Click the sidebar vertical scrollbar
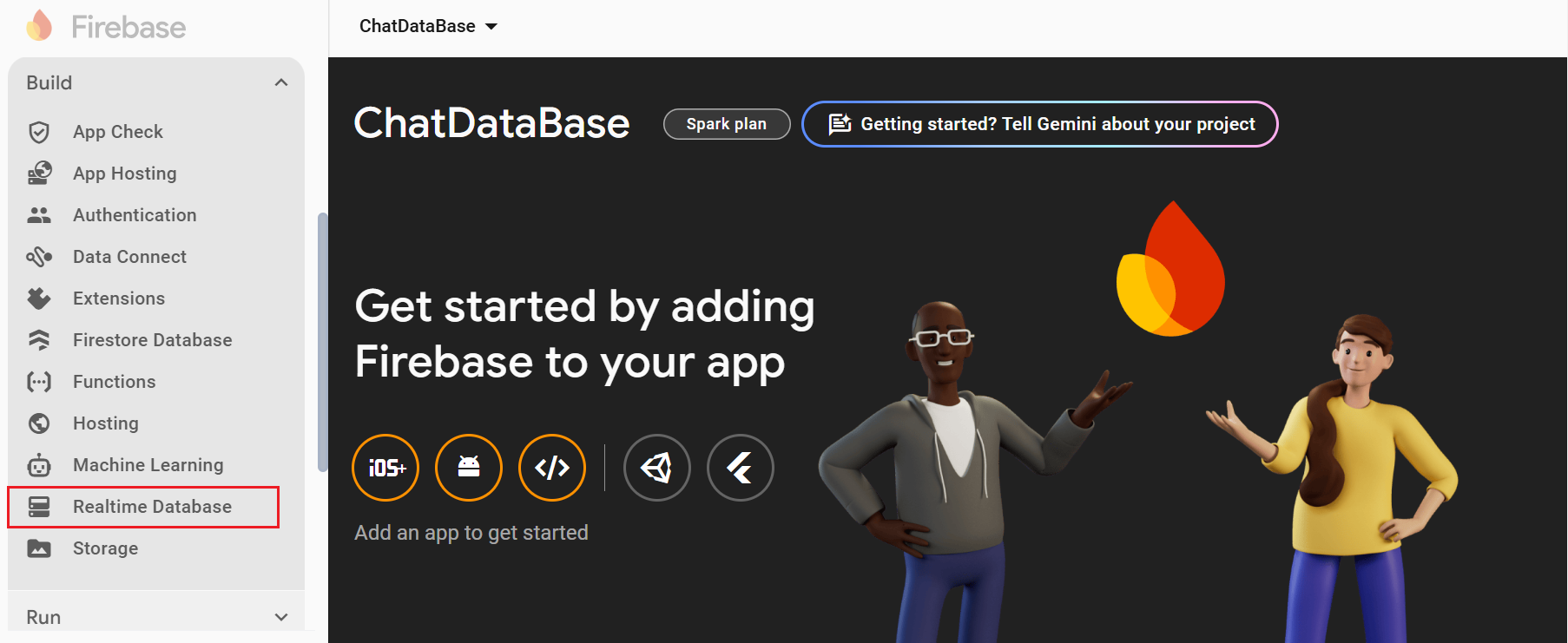 coord(322,341)
